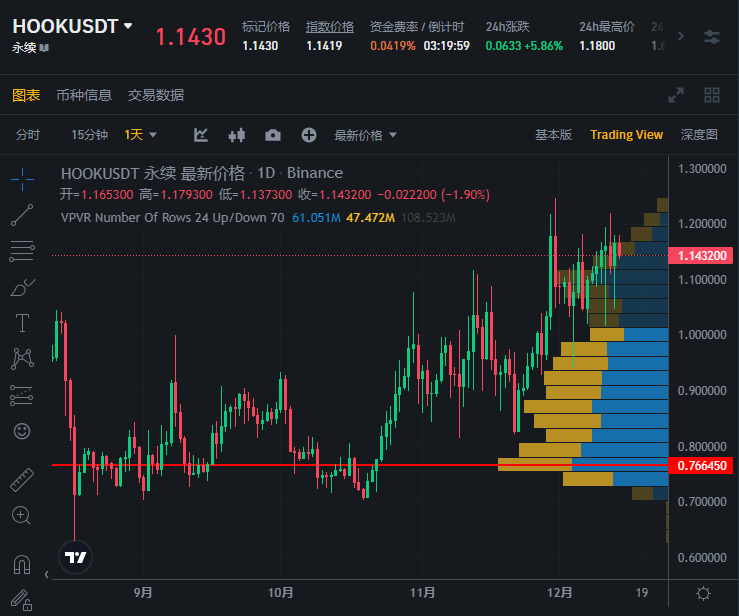The width and height of the screenshot is (739, 616).
Task: Toggle magnet mode for drawings
Action: pyautogui.click(x=21, y=565)
